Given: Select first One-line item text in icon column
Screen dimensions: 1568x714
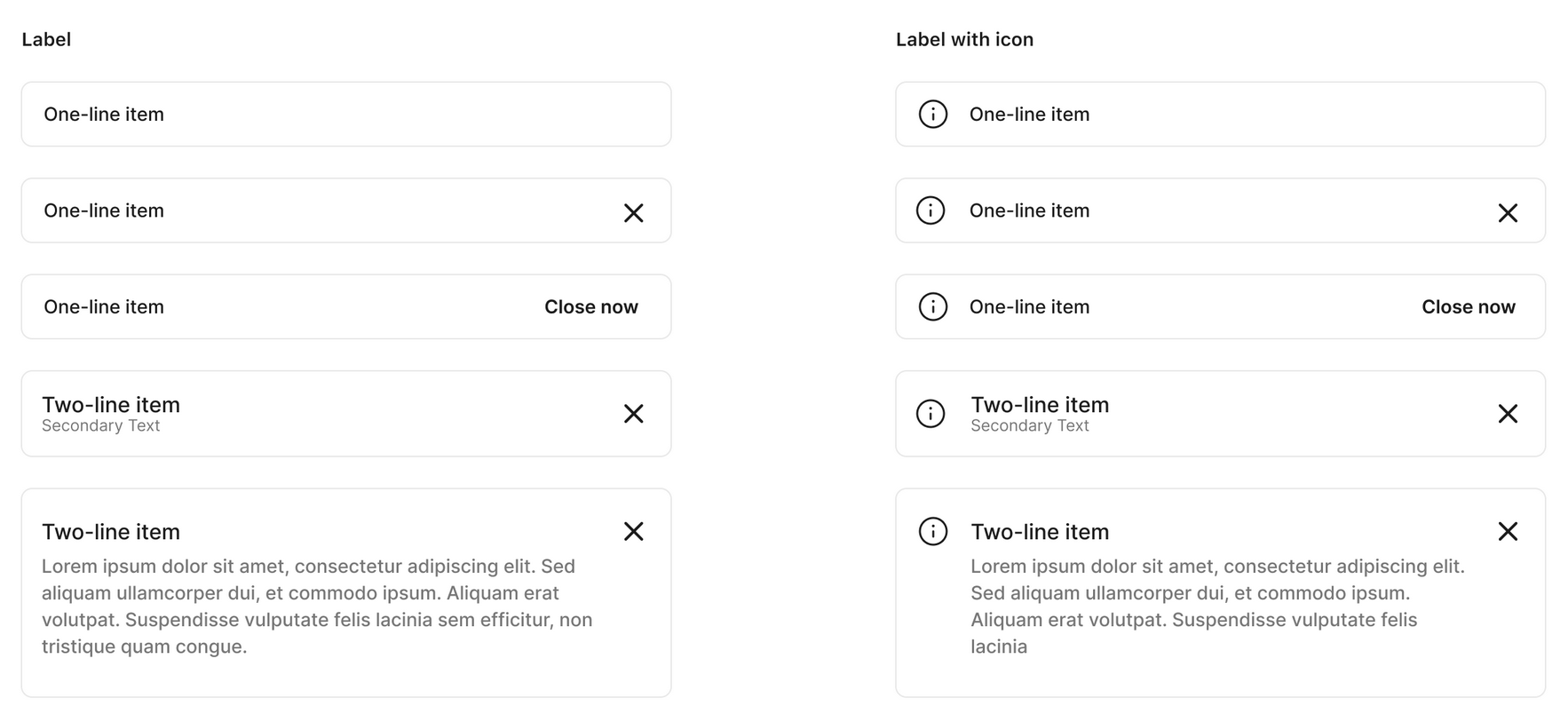Looking at the screenshot, I should [1029, 114].
